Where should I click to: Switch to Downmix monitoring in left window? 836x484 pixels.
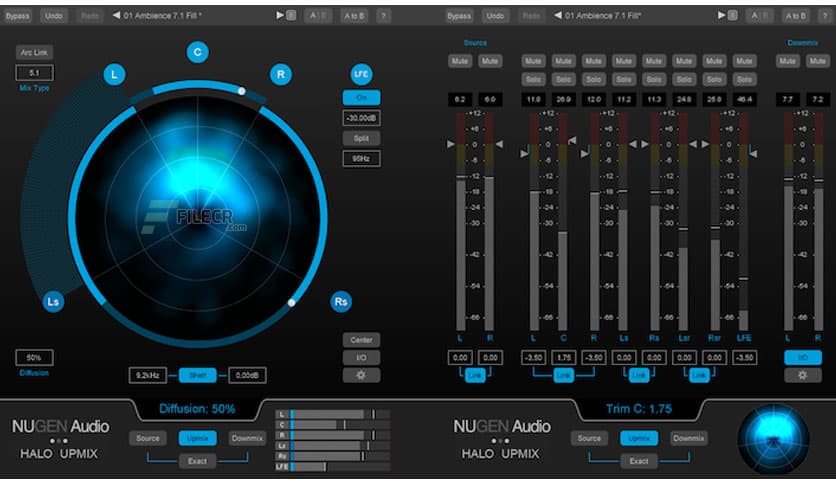[247, 438]
